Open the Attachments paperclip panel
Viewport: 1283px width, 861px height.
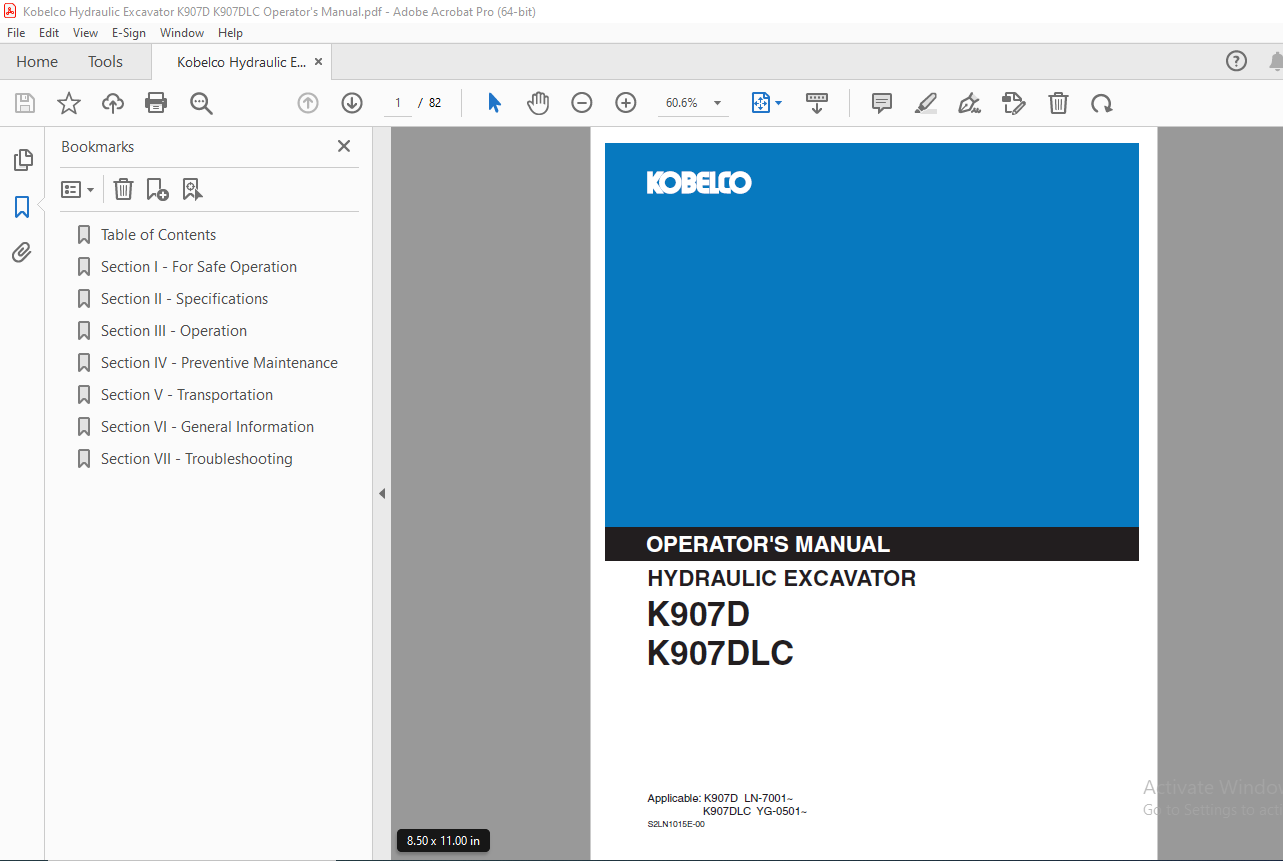coord(22,253)
